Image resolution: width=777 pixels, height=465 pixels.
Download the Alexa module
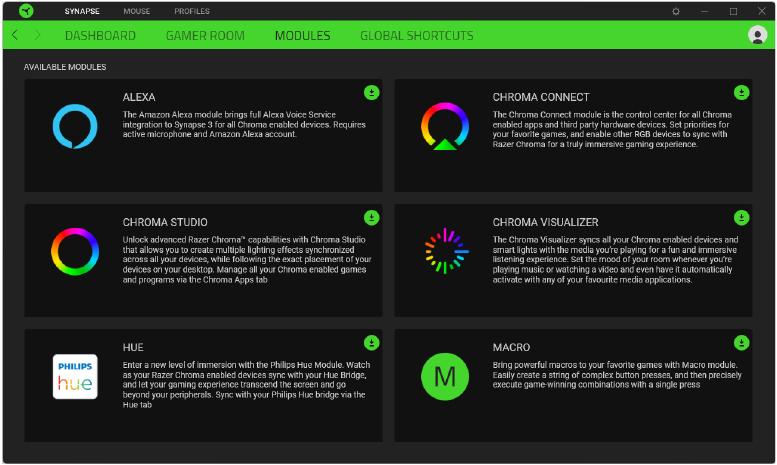tap(372, 92)
